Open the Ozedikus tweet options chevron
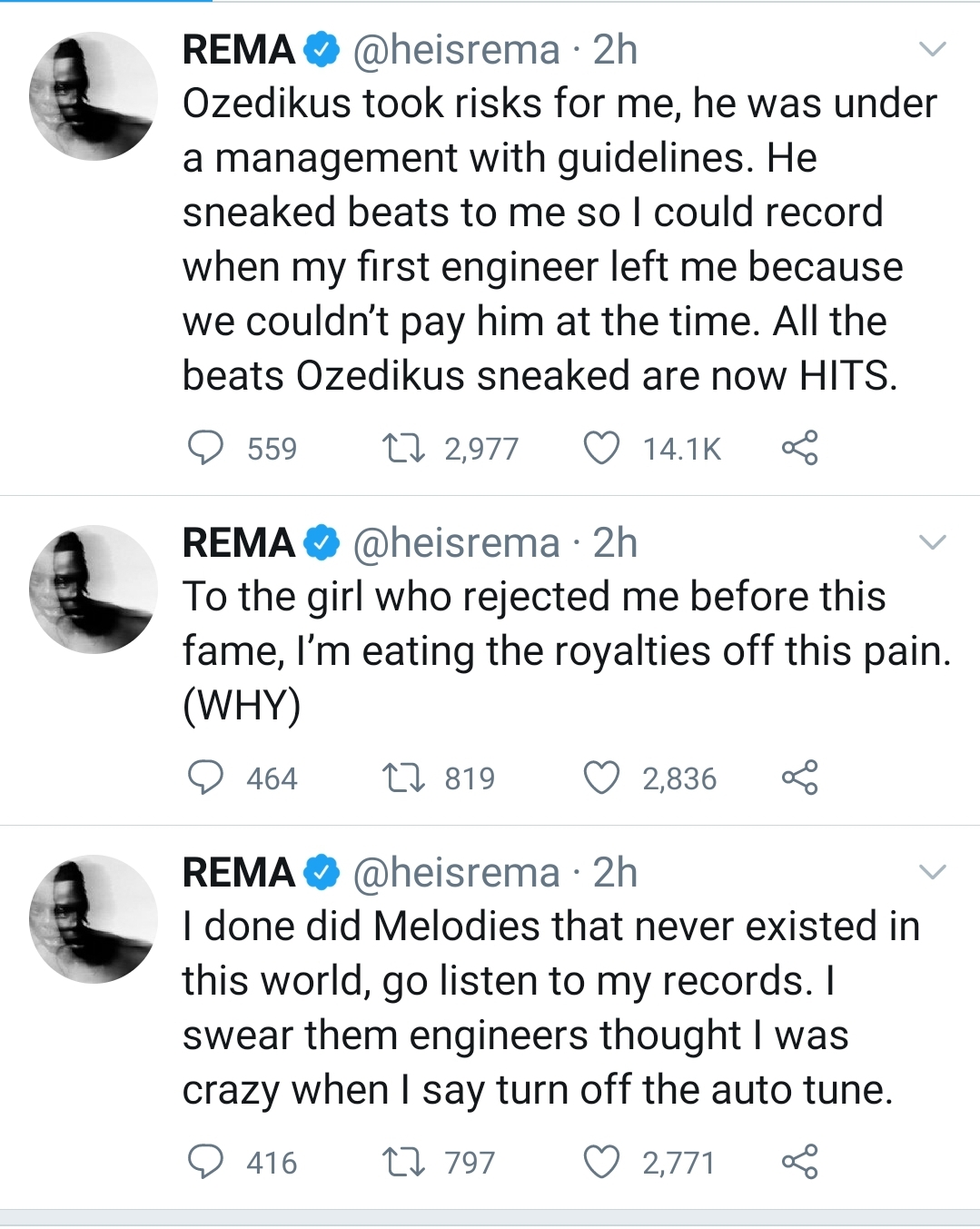This screenshot has height=1229, width=980. [933, 49]
